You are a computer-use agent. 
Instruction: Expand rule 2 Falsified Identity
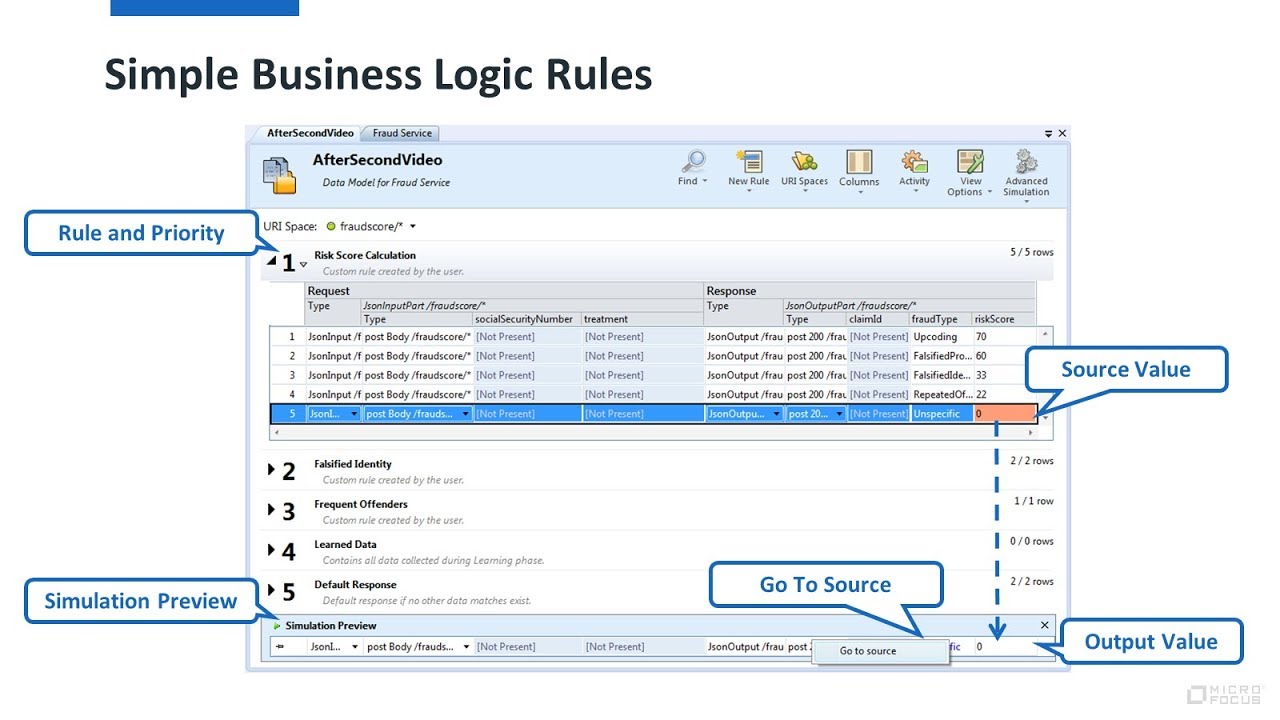click(271, 469)
